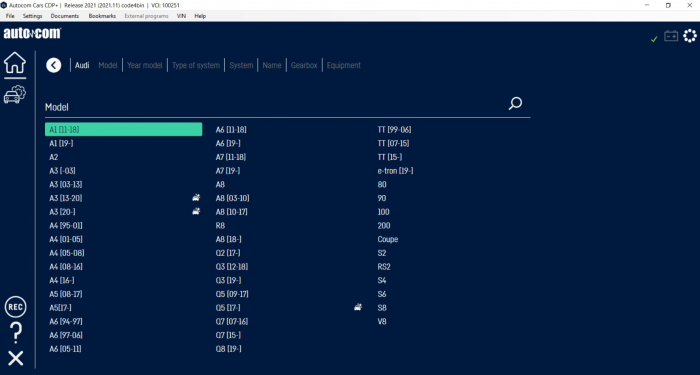Click the car icon beside Q5 [17-]

358,307
